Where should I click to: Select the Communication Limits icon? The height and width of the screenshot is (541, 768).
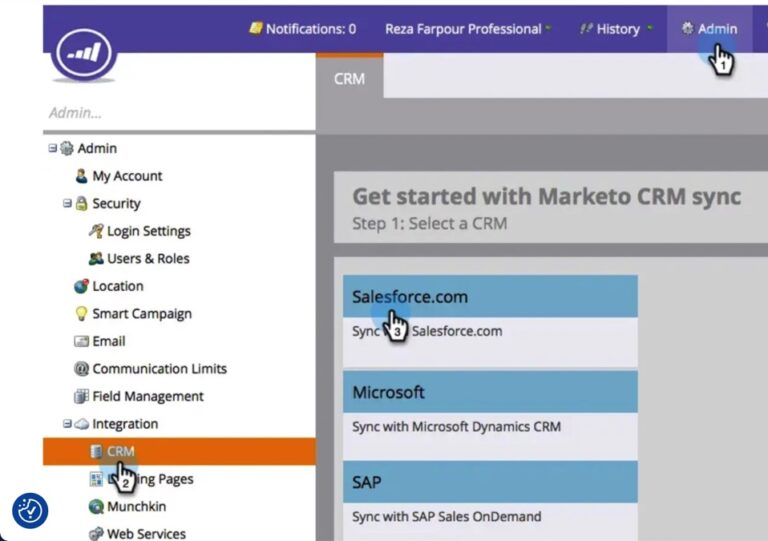pyautogui.click(x=82, y=368)
